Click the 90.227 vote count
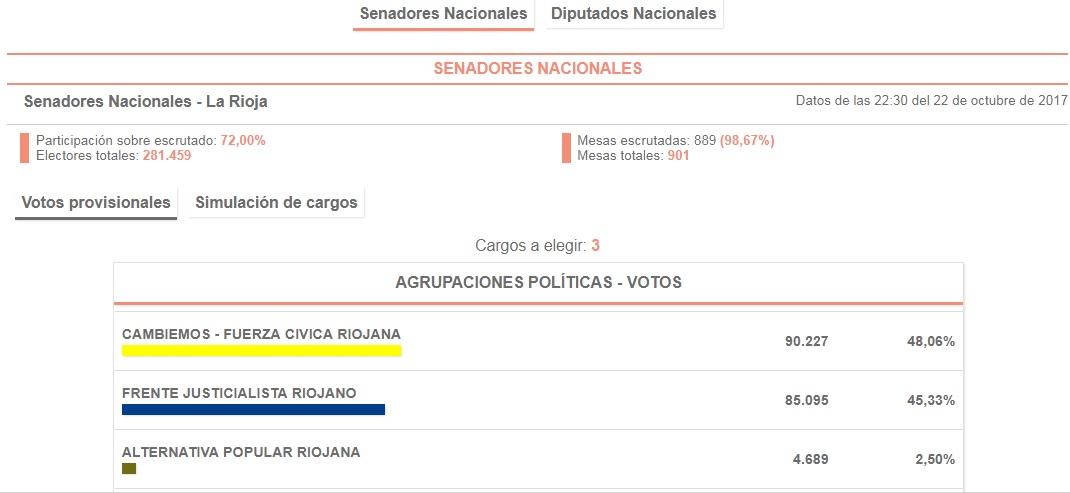Viewport: 1070px width, 493px height. coord(807,341)
